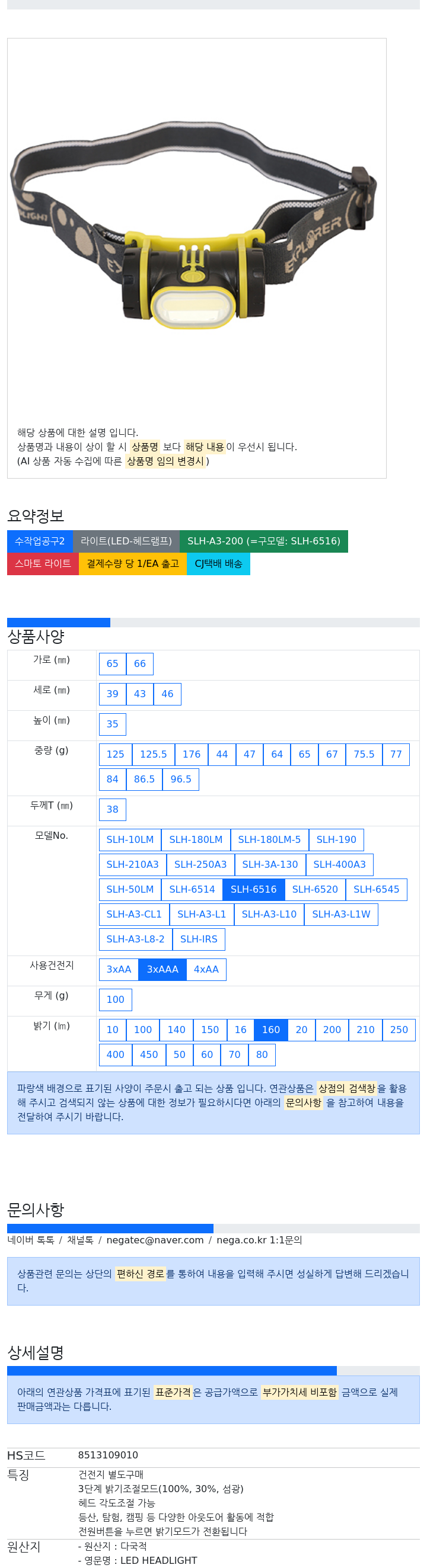Image resolution: width=427 pixels, height=1568 pixels.
Task: Select model SLH-IRS option
Action: pos(199,939)
